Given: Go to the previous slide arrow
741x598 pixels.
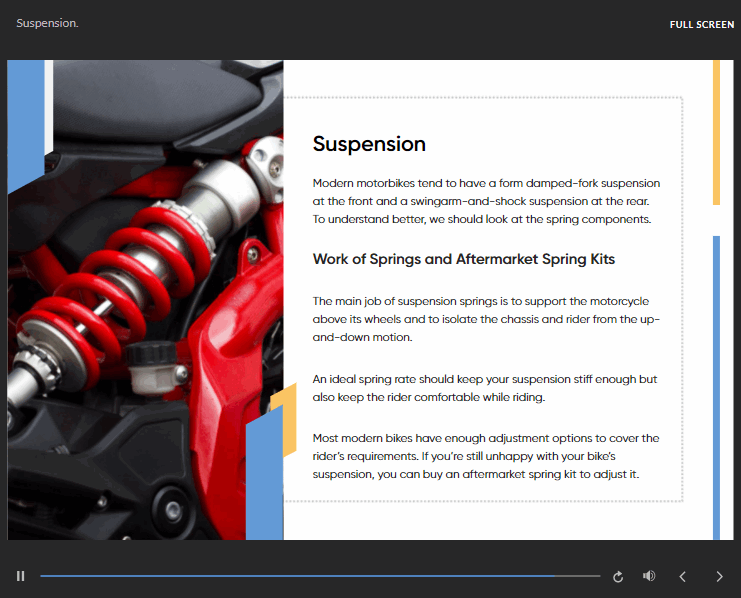Looking at the screenshot, I should point(682,576).
